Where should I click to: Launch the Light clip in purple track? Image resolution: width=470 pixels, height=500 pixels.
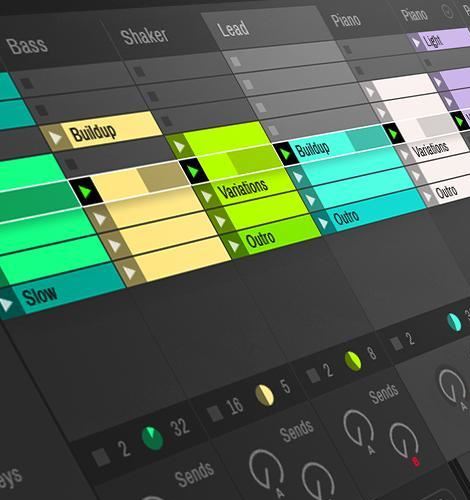416,42
